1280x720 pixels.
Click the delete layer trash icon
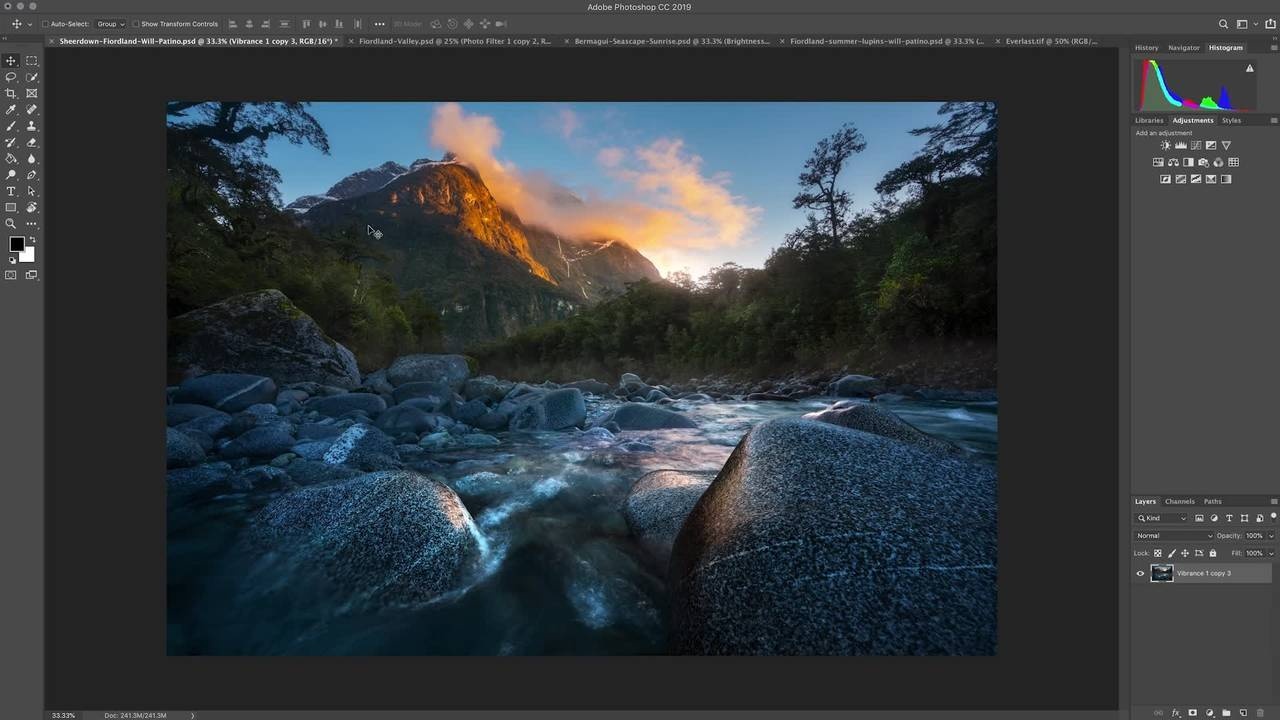[1260, 713]
